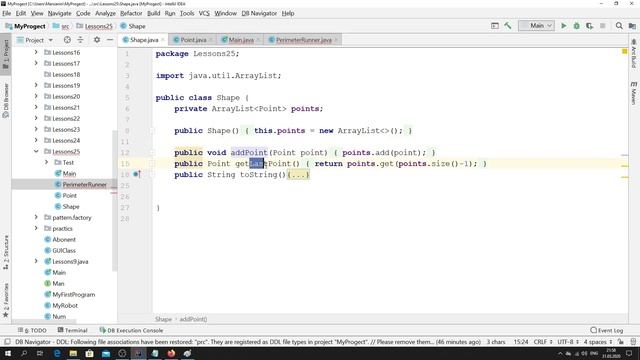Open the Main run configuration dropdown
Viewport: 640px width, 360px height.
(536, 26)
